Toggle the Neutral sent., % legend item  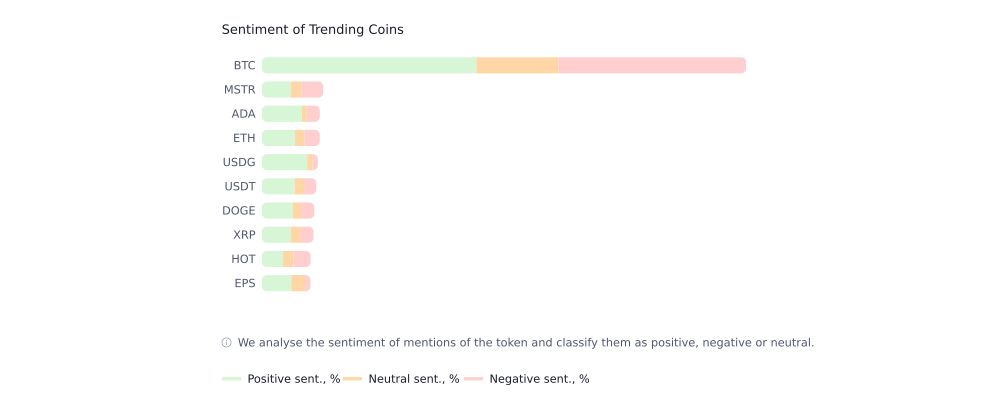click(401, 379)
